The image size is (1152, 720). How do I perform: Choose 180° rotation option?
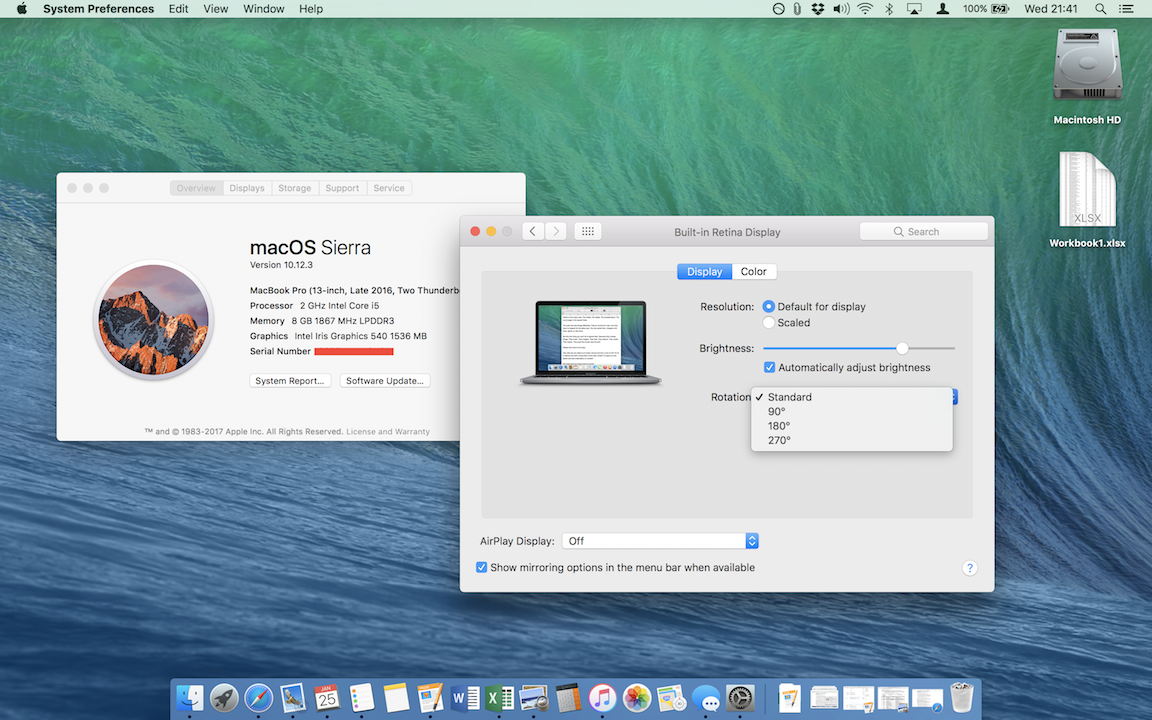(852, 426)
